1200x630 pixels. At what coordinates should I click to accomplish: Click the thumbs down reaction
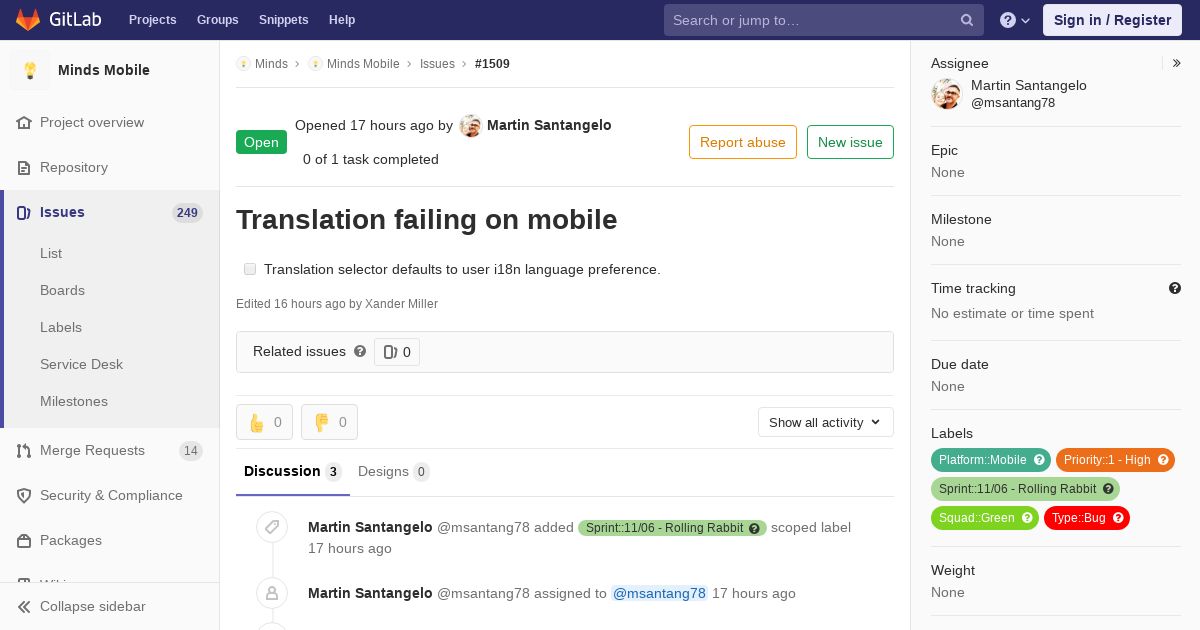[x=329, y=422]
